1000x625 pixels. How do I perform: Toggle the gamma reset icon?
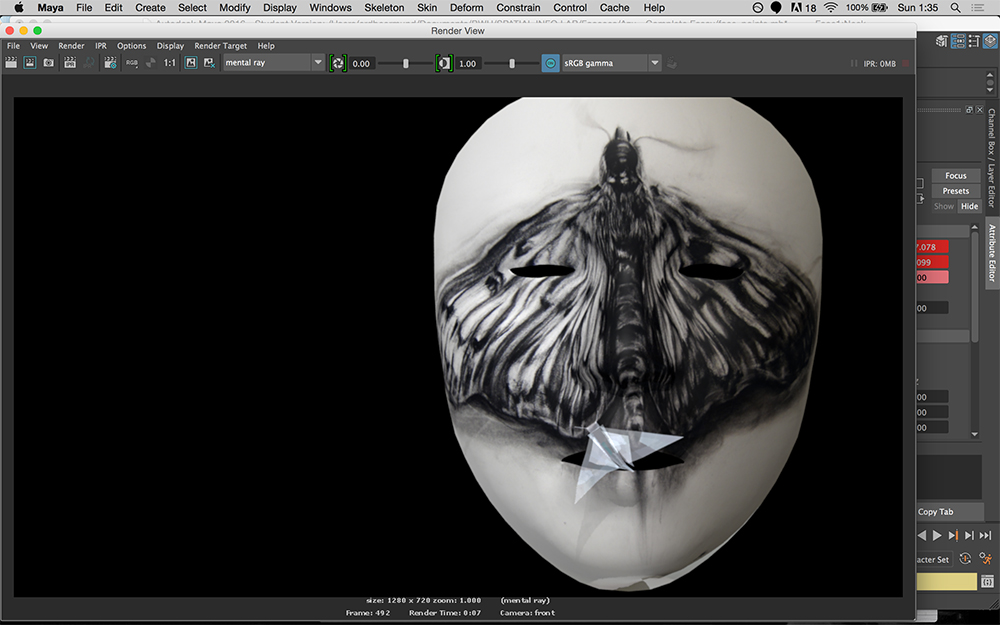[x=444, y=63]
